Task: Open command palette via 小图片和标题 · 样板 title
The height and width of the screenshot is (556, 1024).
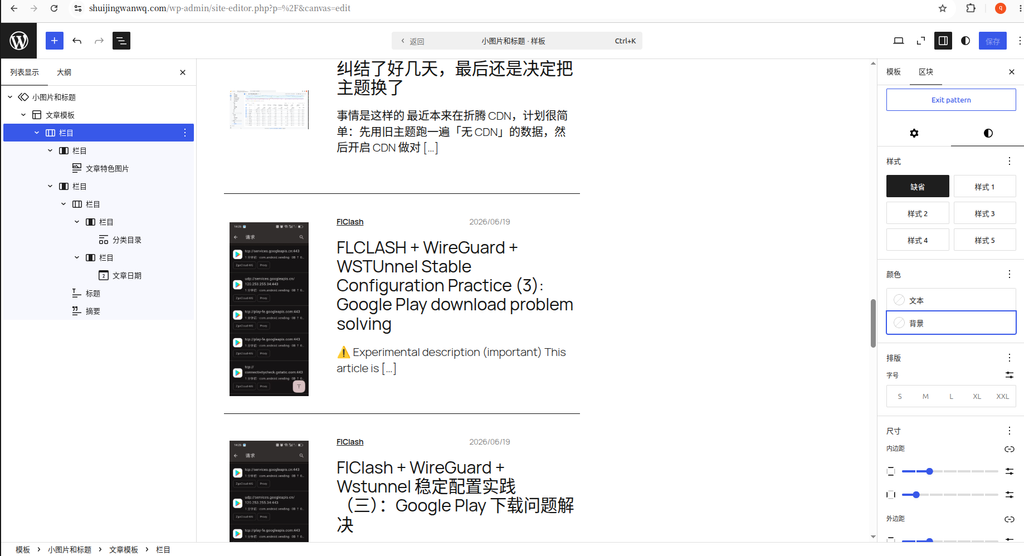Action: coord(513,41)
